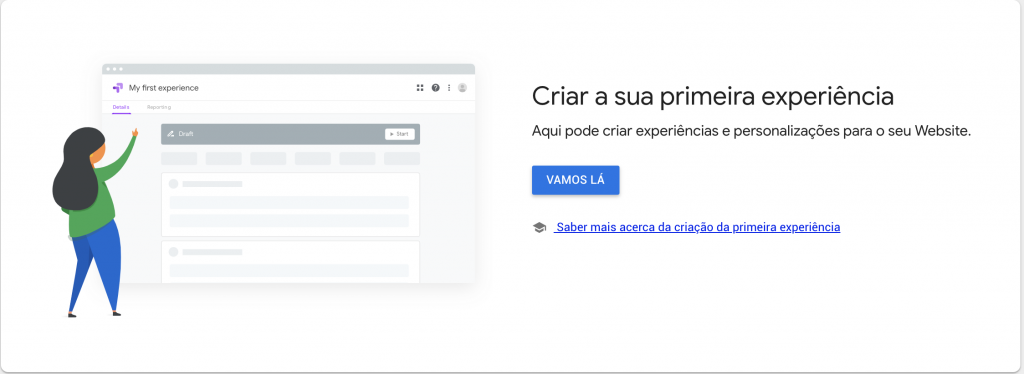Click the VAMOS LÁ button
The width and height of the screenshot is (1024, 374).
pyautogui.click(x=575, y=180)
